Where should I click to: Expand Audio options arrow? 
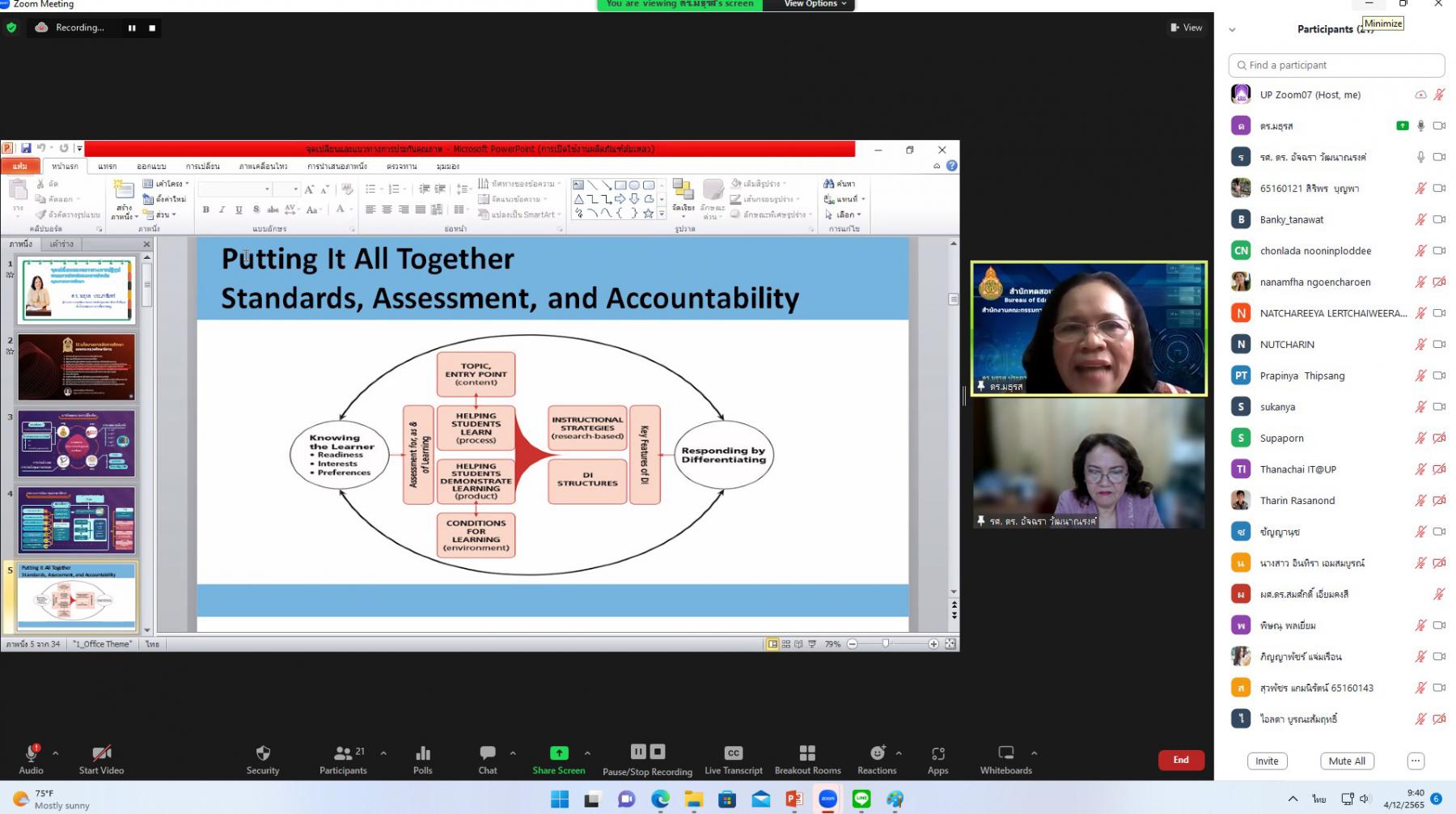coord(55,753)
